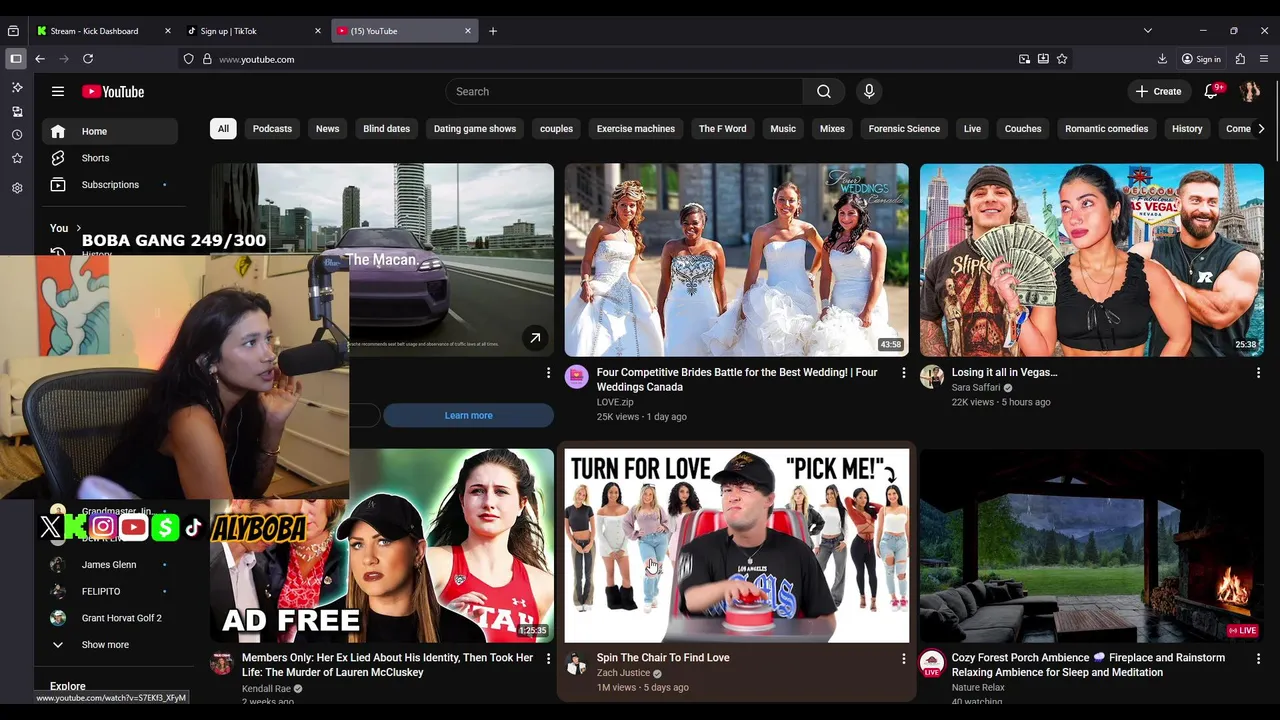The height and width of the screenshot is (720, 1280).
Task: Open Cozy Forest Porch Ambience live thumbnail
Action: 1092,545
